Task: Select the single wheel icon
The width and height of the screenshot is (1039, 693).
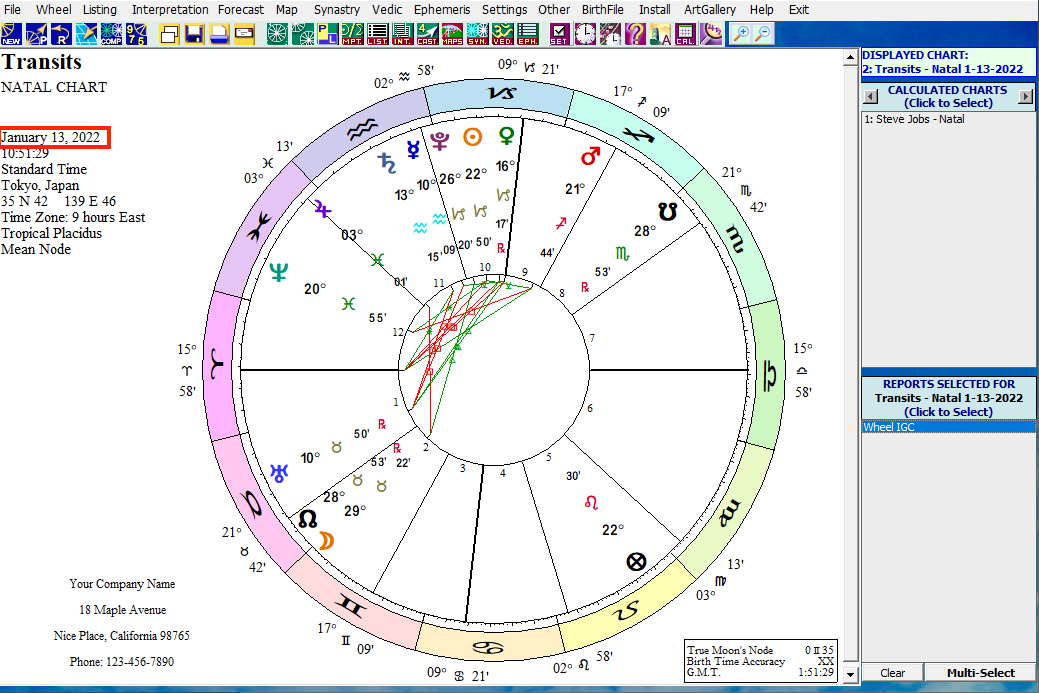Action: click(277, 34)
